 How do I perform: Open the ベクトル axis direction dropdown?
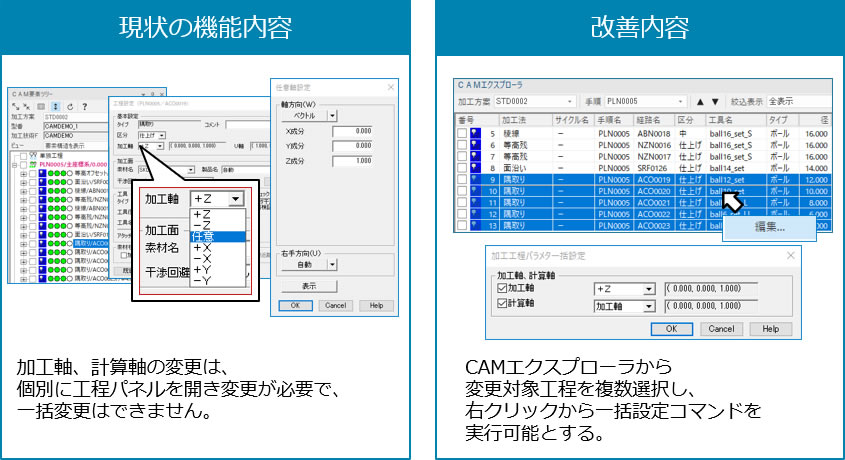coord(333,116)
